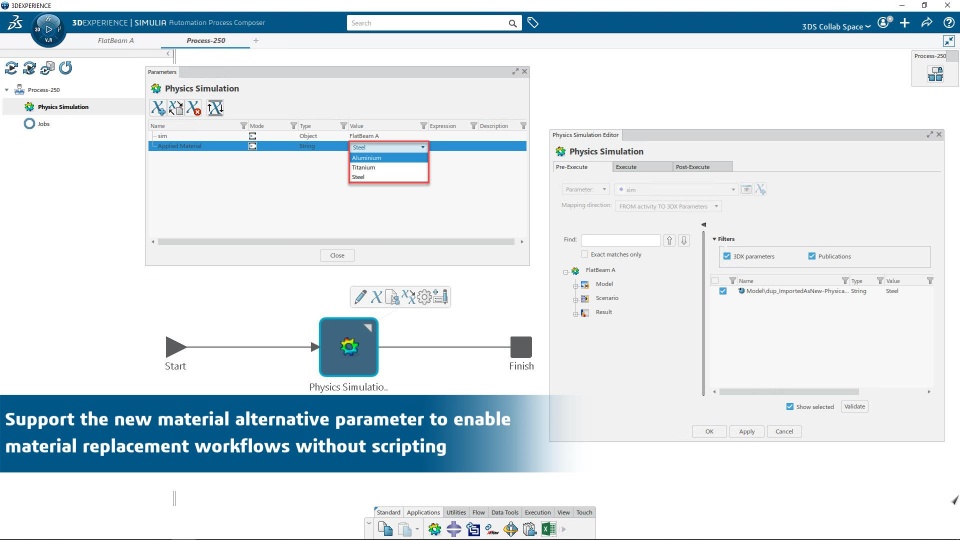The height and width of the screenshot is (540, 960).
Task: Click the find previous up arrow in editor
Action: point(669,240)
